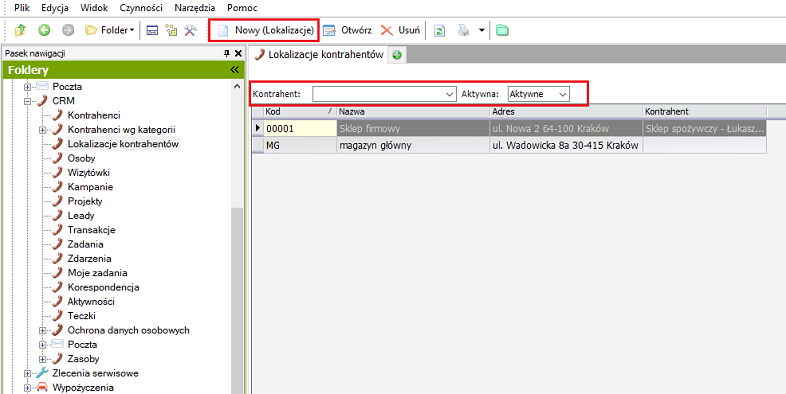The image size is (786, 394).
Task: Open the Kontrahent combo box
Action: pyautogui.click(x=383, y=94)
